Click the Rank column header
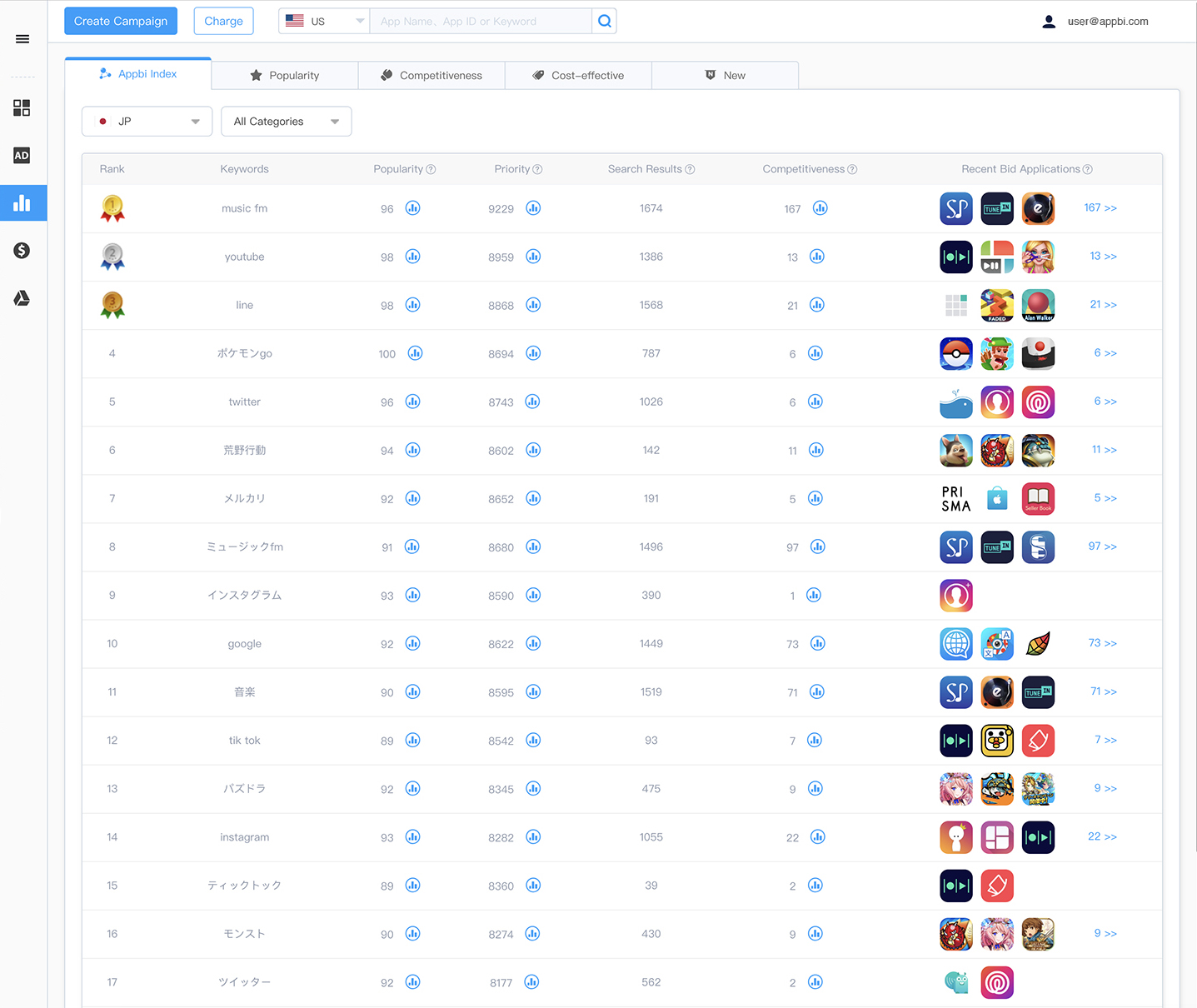This screenshot has width=1197, height=1008. pos(112,169)
